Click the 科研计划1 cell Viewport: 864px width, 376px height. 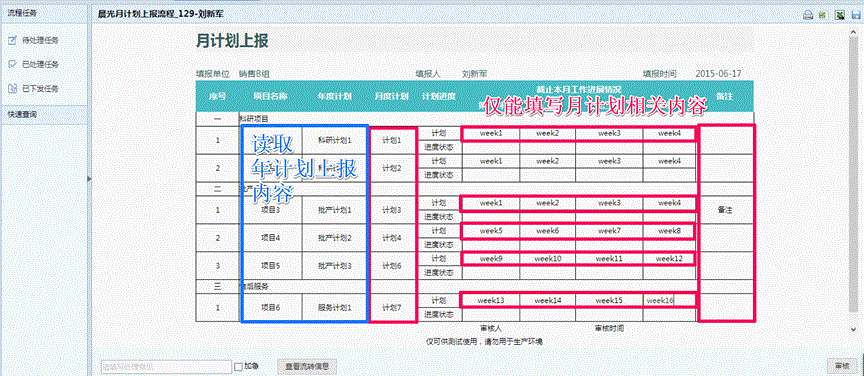334,140
